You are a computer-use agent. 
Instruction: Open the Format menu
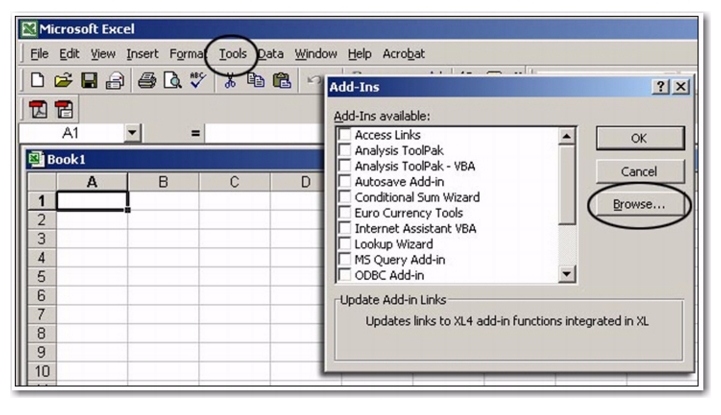187,54
